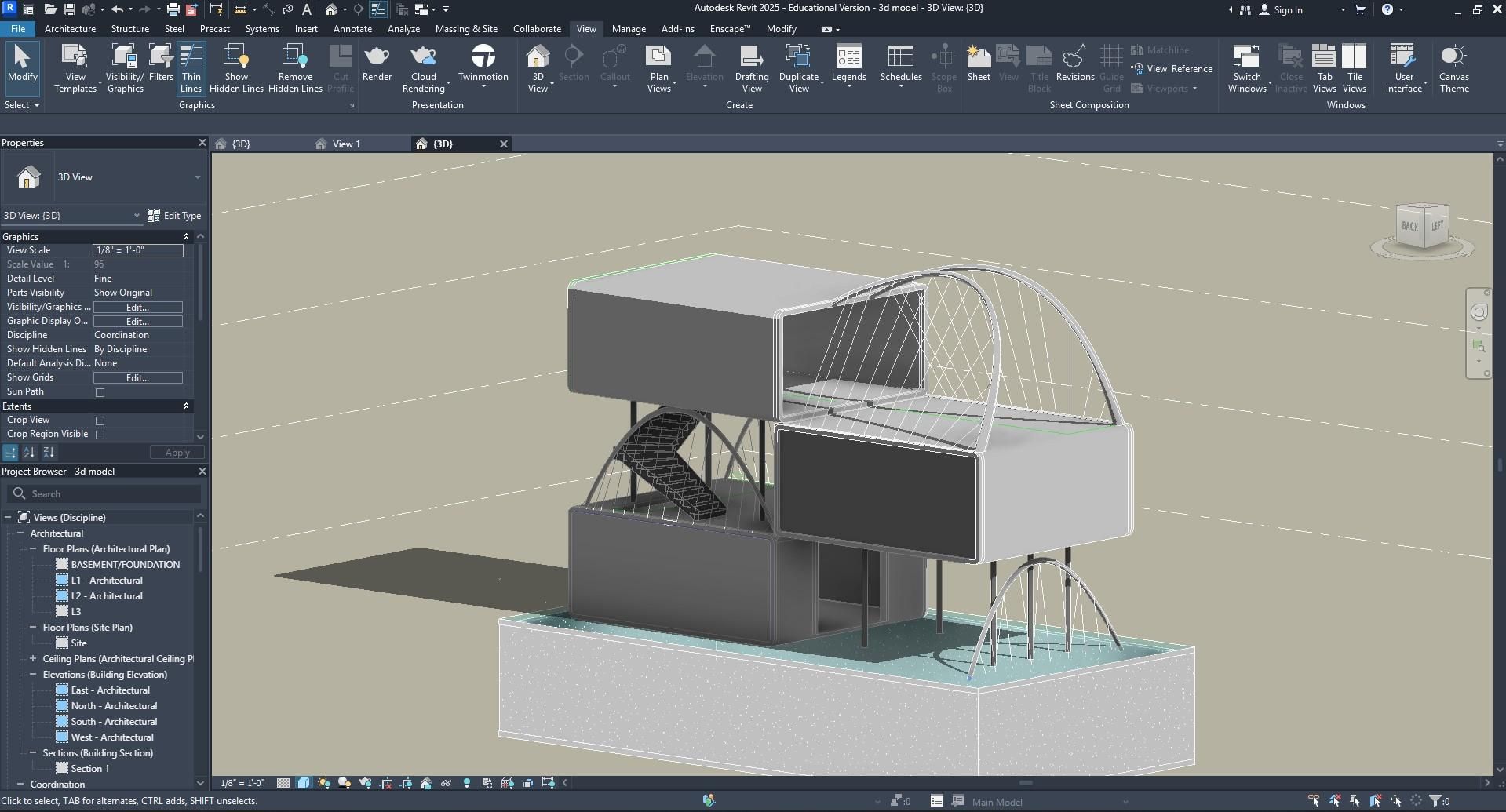Create a new Sheet
The width and height of the screenshot is (1506, 812).
coord(979,63)
